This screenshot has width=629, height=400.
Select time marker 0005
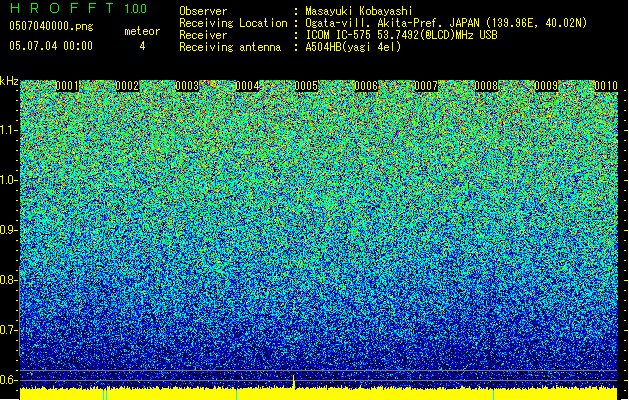point(306,86)
